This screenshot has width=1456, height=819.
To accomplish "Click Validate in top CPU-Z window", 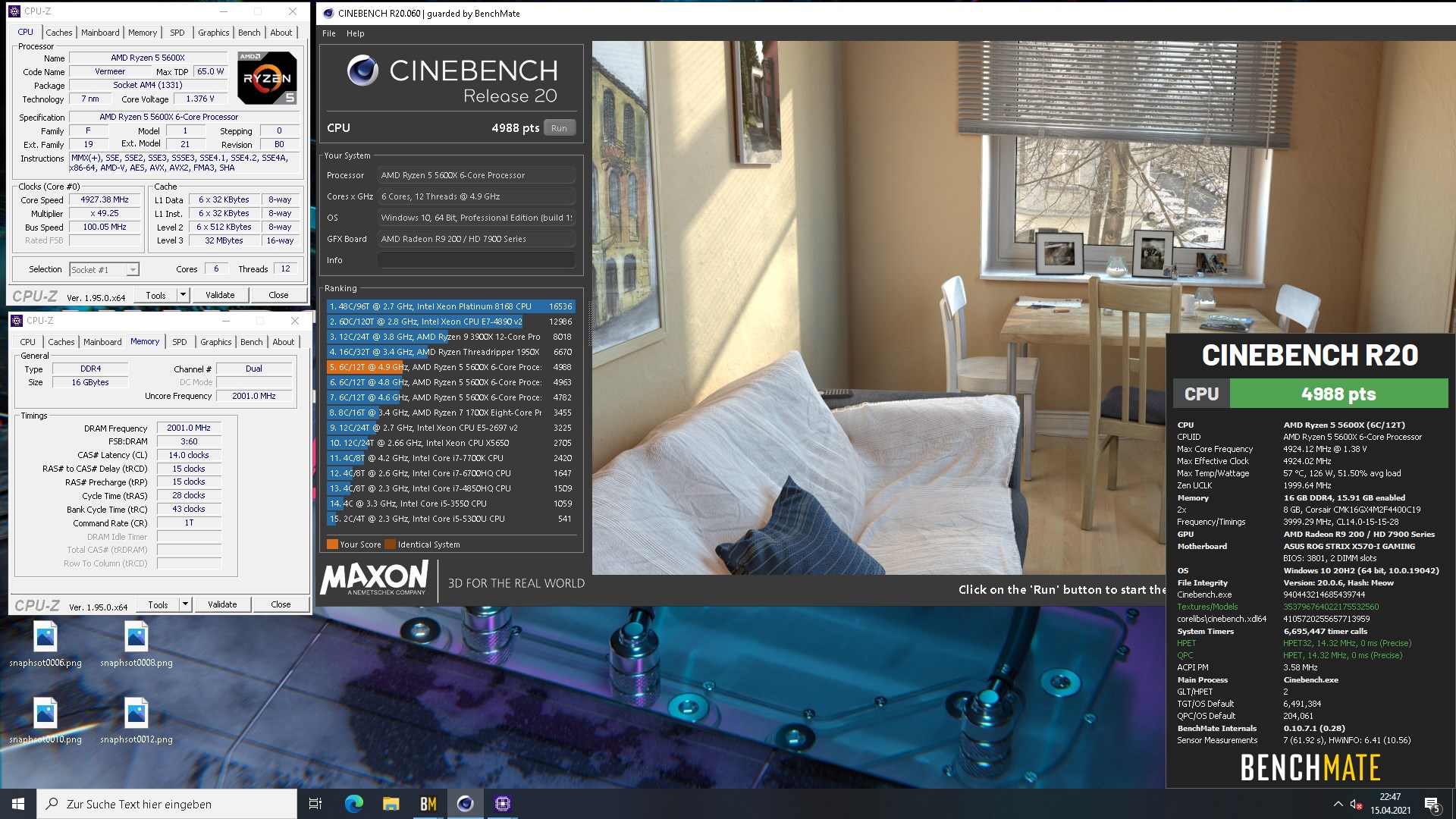I will click(x=220, y=295).
